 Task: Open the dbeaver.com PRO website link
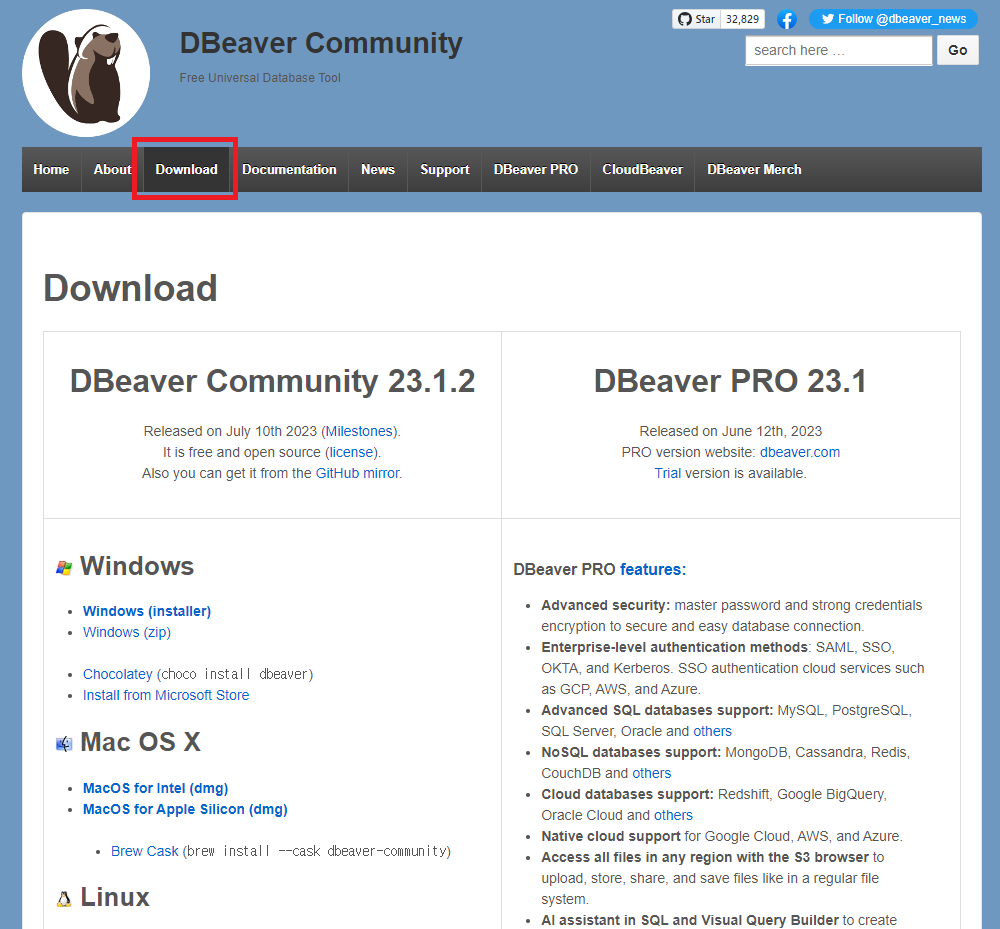coord(800,452)
